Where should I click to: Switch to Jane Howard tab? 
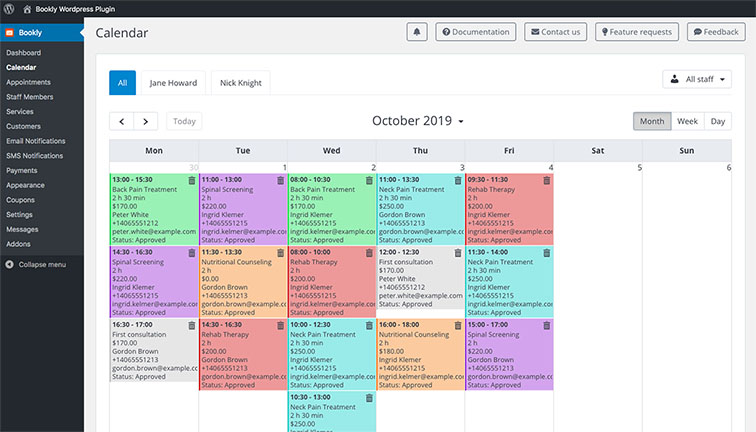coord(173,83)
